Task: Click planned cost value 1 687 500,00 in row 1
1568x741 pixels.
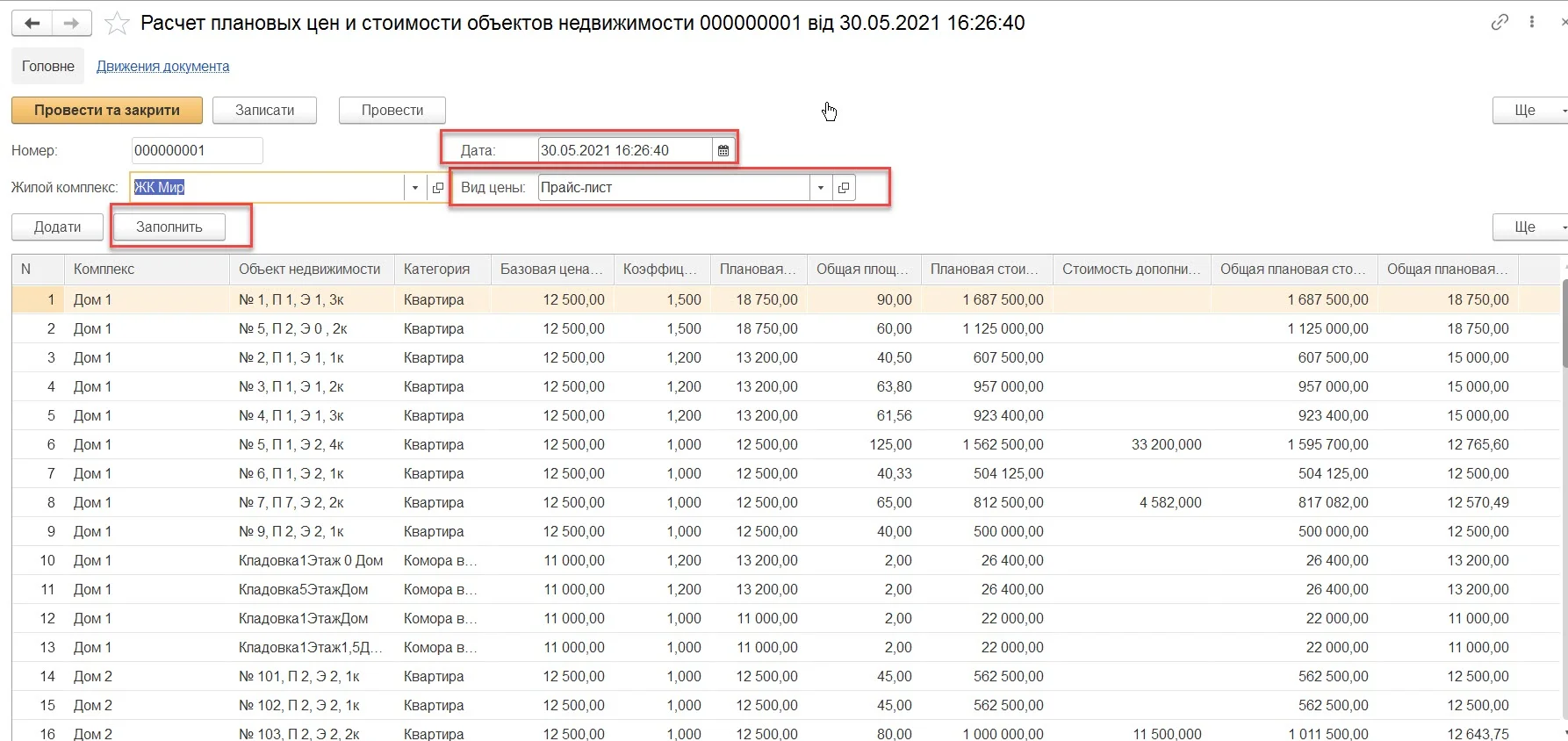Action: (1003, 299)
